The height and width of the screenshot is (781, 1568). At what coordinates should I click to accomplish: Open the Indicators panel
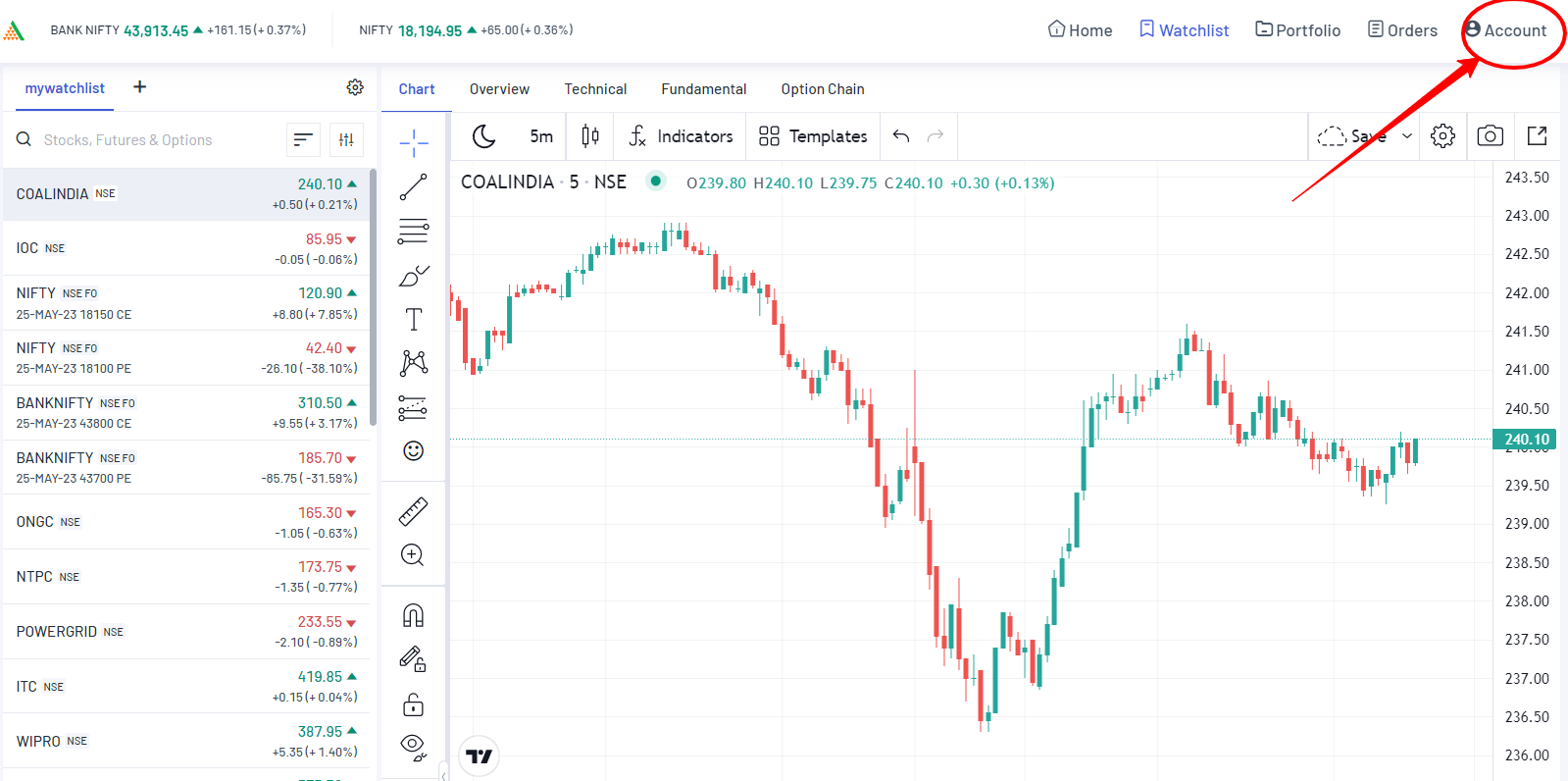pos(682,136)
